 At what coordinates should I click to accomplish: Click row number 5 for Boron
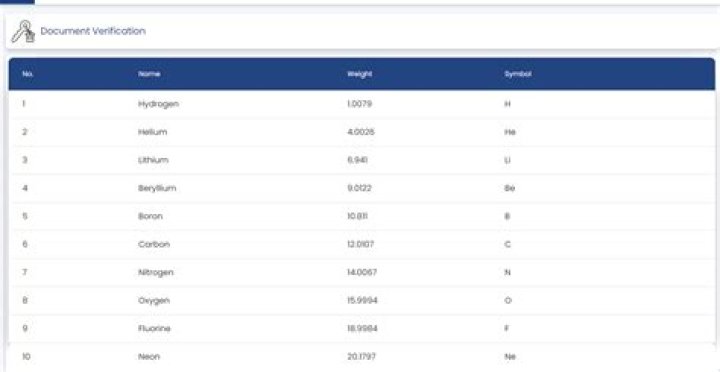(x=25, y=216)
